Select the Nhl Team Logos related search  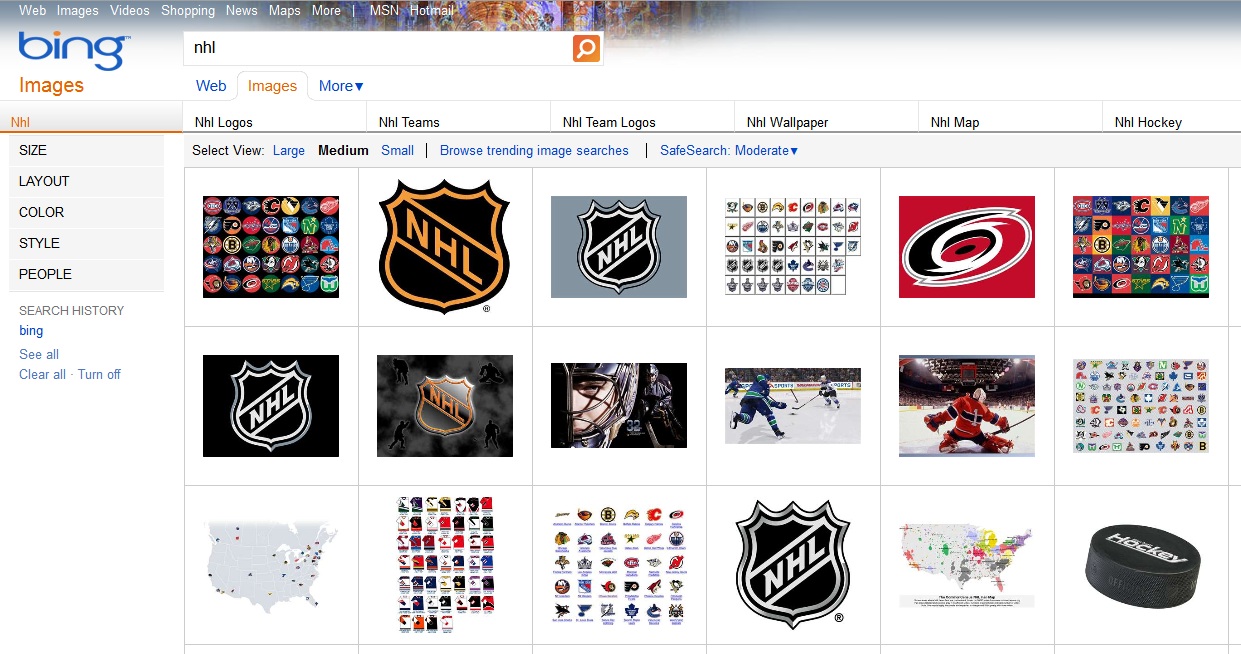point(609,122)
